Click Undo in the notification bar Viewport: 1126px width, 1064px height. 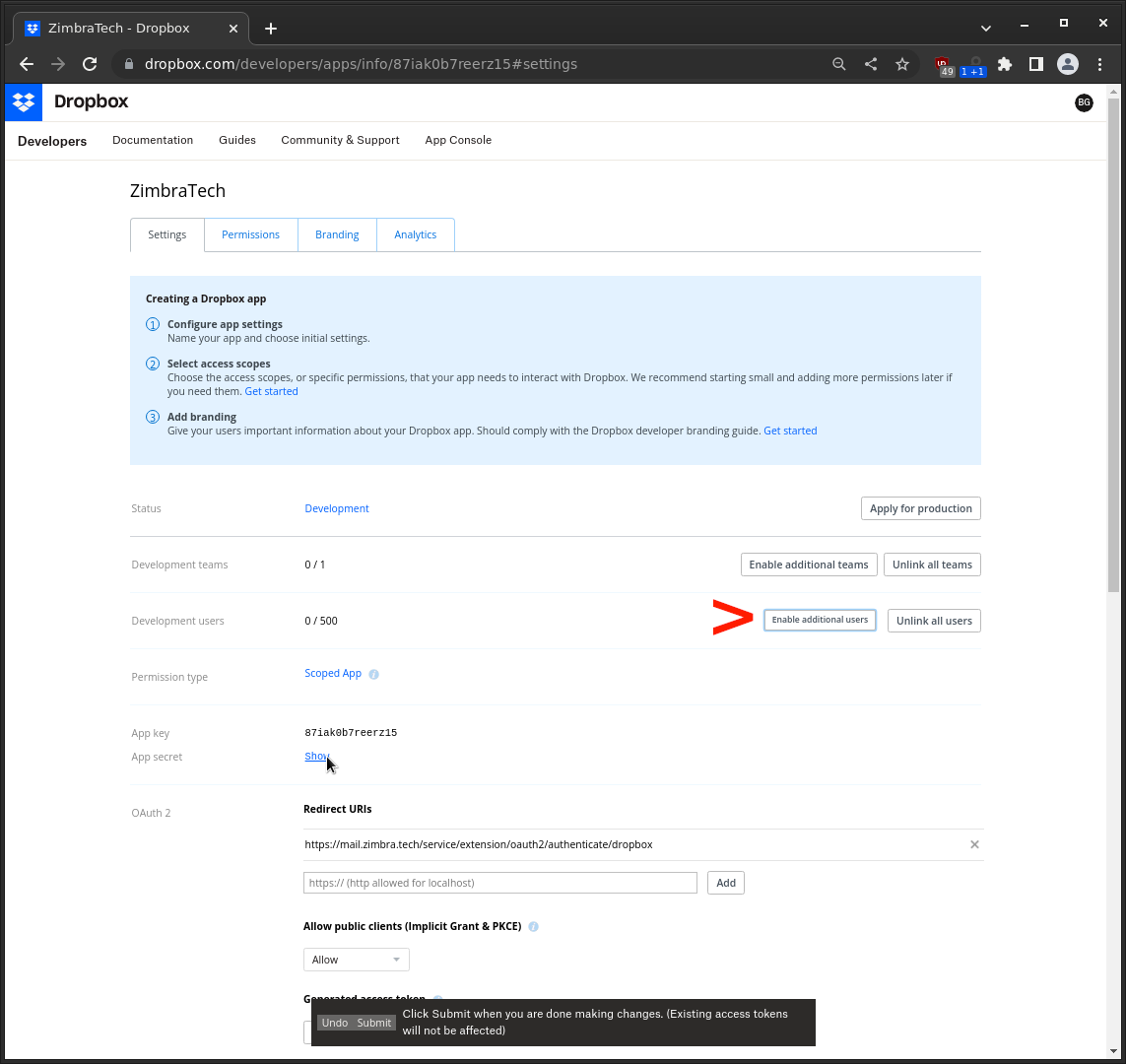point(335,1023)
